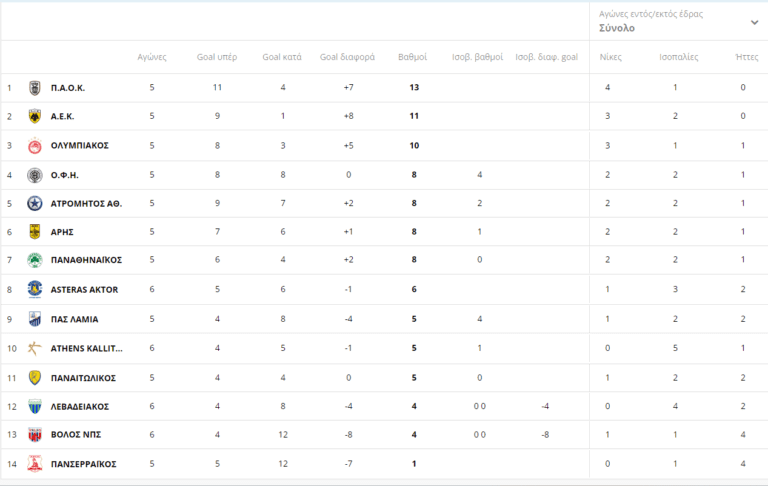Sort table by Goal διαφορά header
Screen dimensions: 768x486
347,57
